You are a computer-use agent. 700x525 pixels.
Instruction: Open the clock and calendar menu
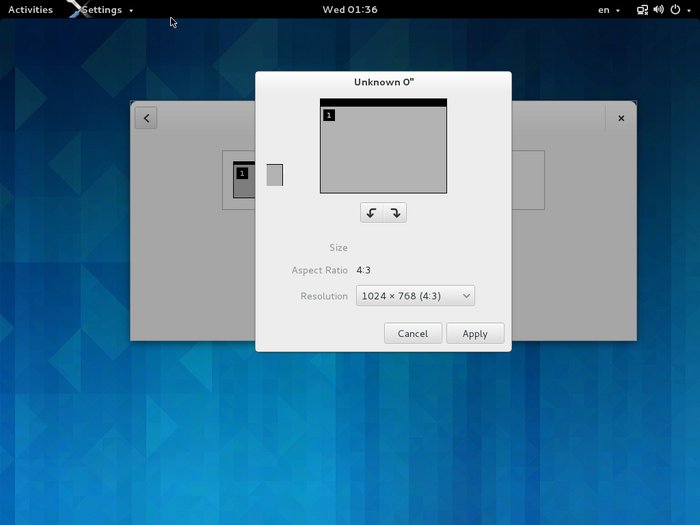coord(350,9)
